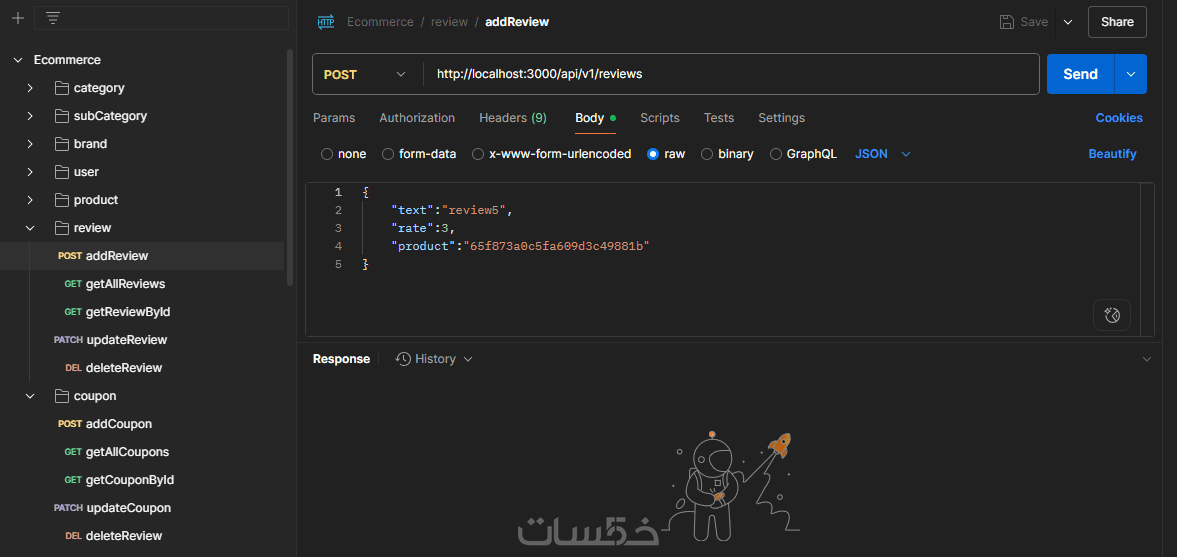Open the JSON format dropdown
This screenshot has height=557, width=1177.
coord(883,154)
